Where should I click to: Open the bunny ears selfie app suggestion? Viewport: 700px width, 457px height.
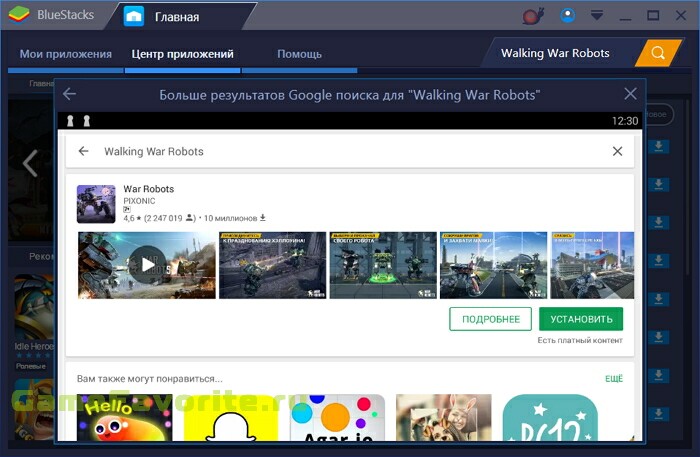[x=444, y=418]
